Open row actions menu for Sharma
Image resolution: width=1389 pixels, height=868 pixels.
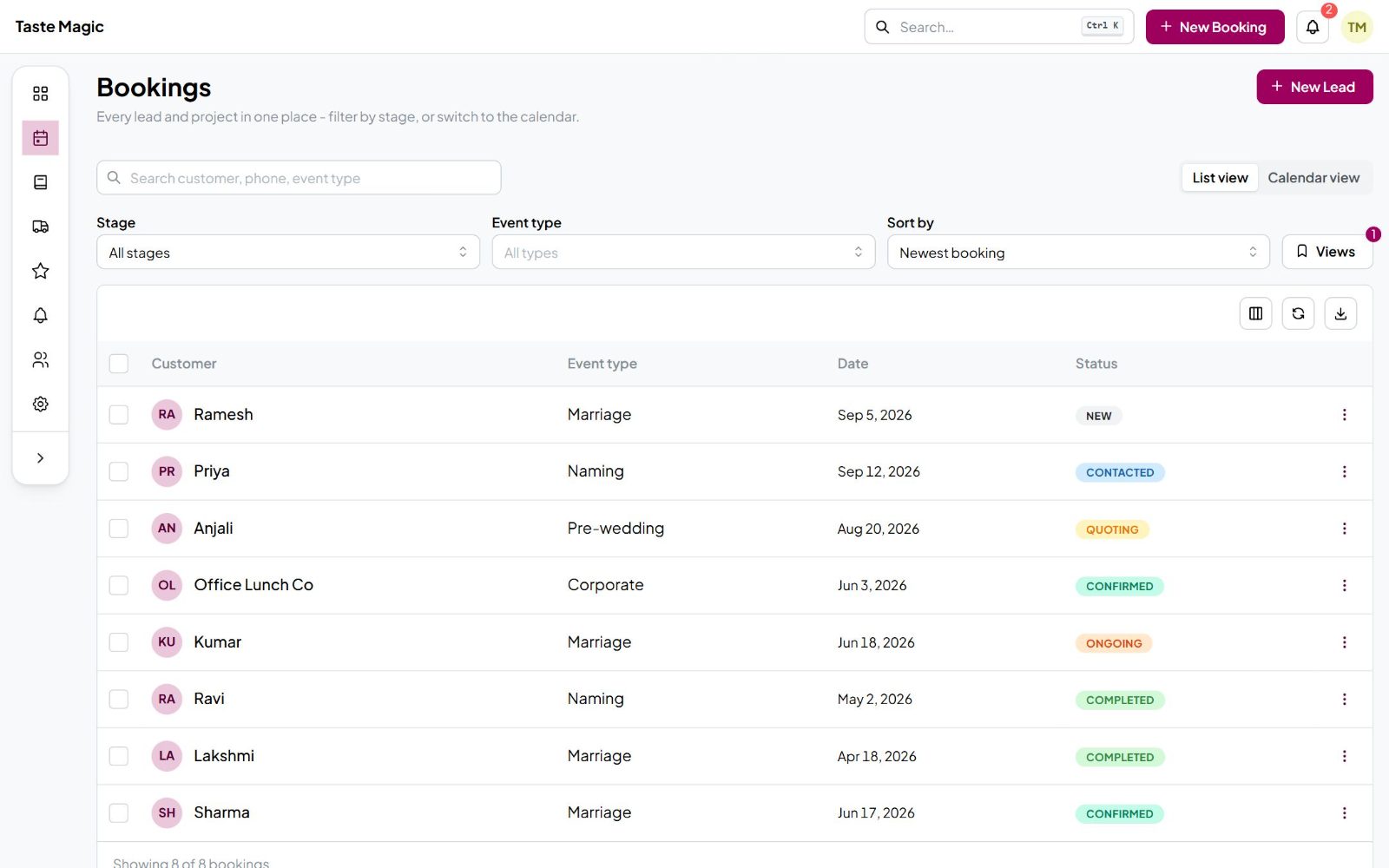tap(1344, 812)
